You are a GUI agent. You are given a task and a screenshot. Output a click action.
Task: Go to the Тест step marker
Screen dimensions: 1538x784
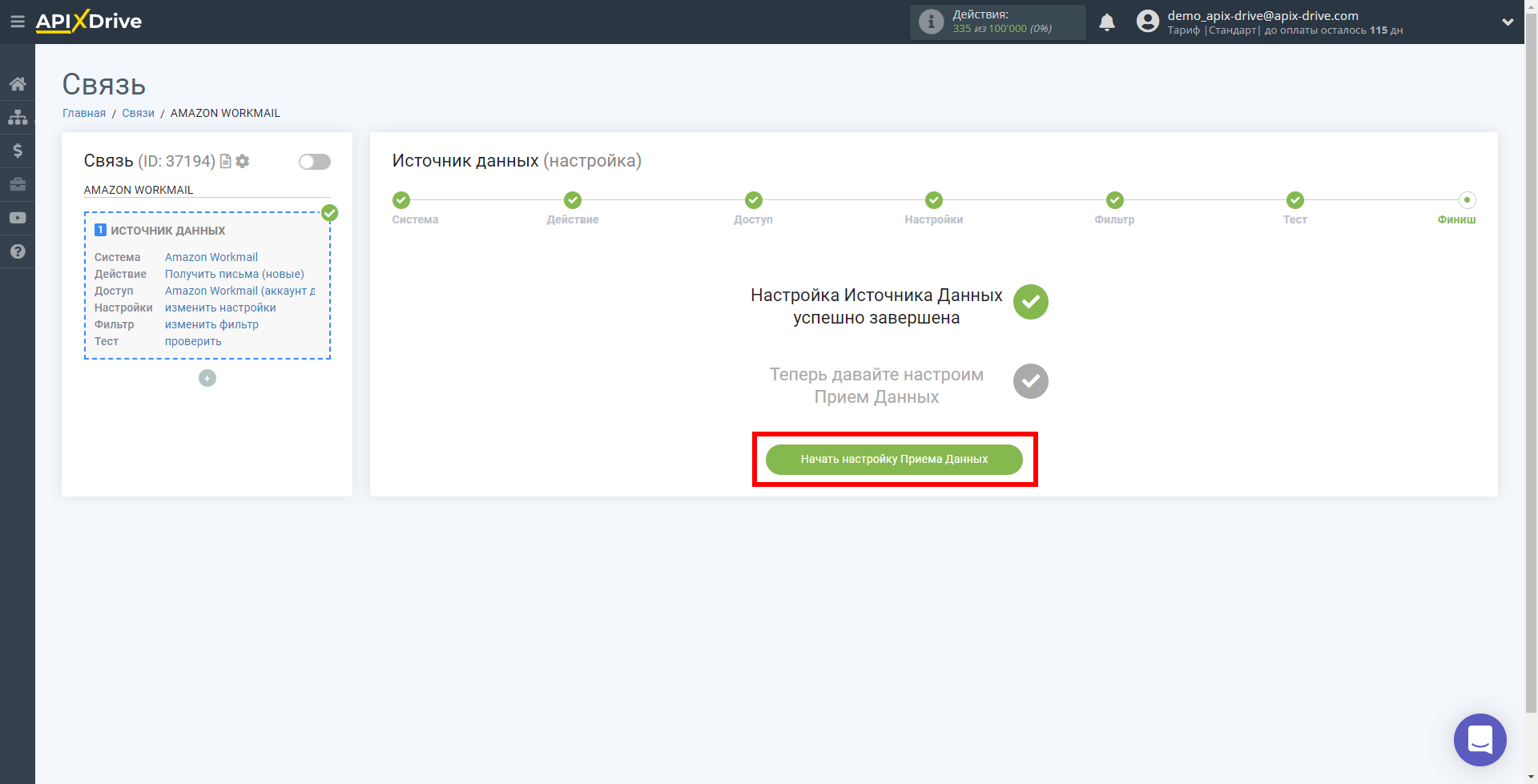[1295, 200]
